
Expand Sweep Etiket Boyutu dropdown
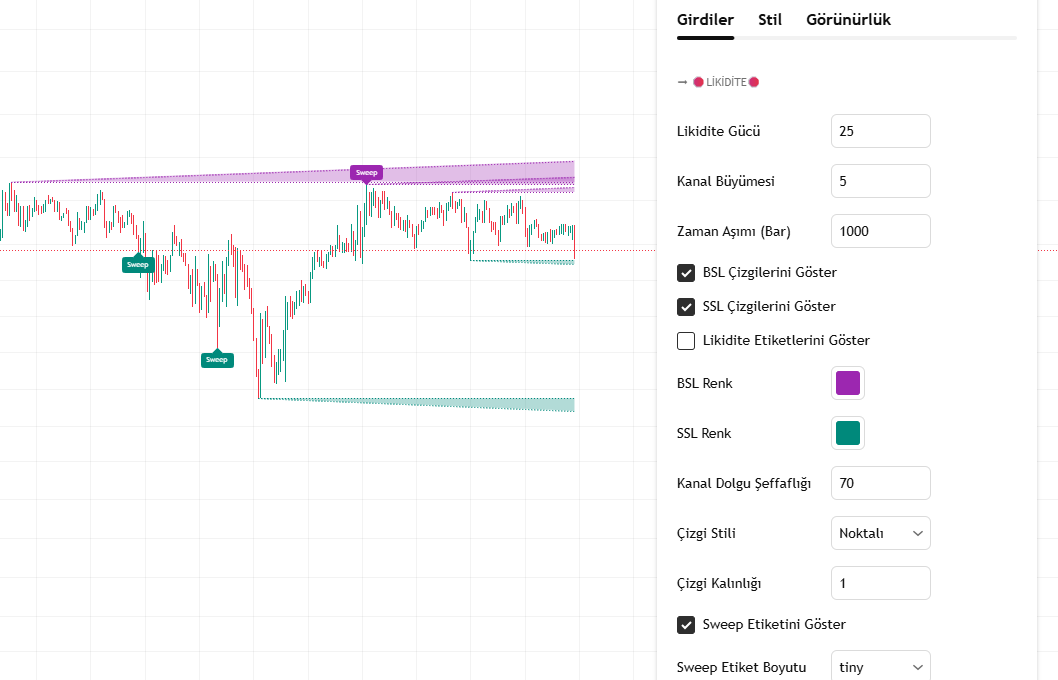pyautogui.click(x=880, y=667)
